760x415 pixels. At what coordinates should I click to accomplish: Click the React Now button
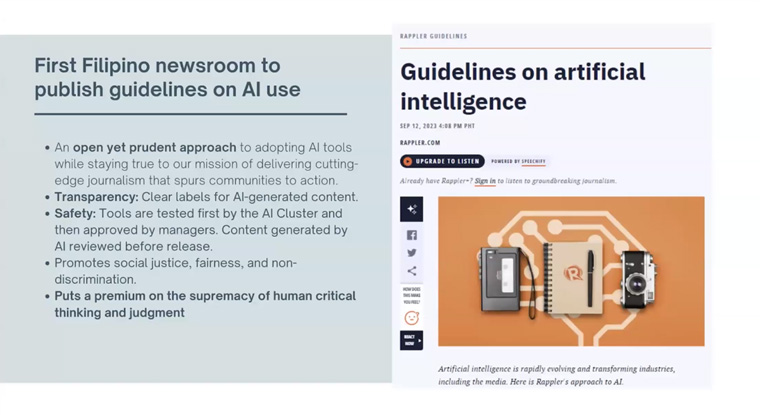coord(412,340)
